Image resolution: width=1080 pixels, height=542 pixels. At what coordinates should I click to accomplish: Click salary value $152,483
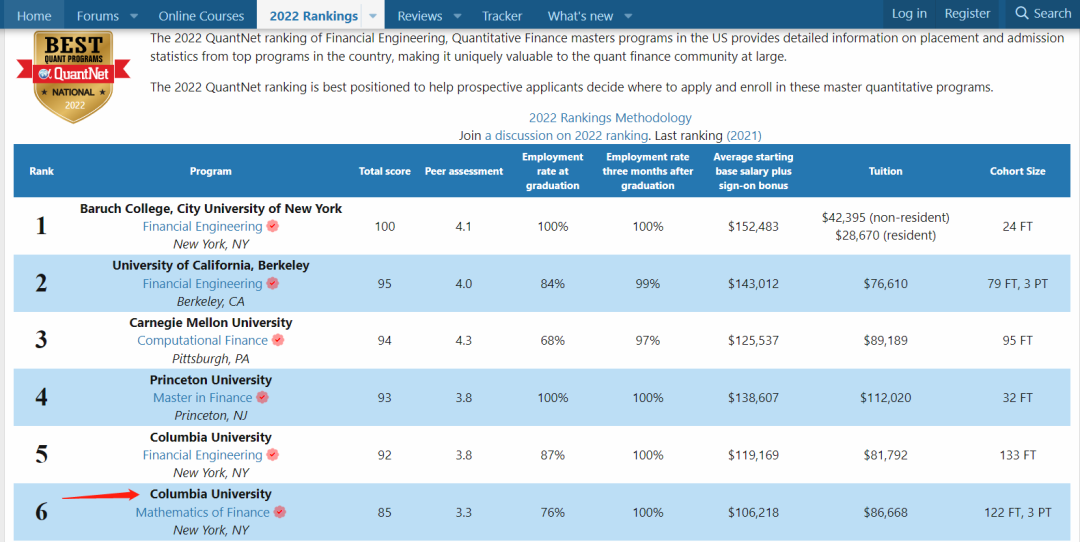pyautogui.click(x=753, y=226)
